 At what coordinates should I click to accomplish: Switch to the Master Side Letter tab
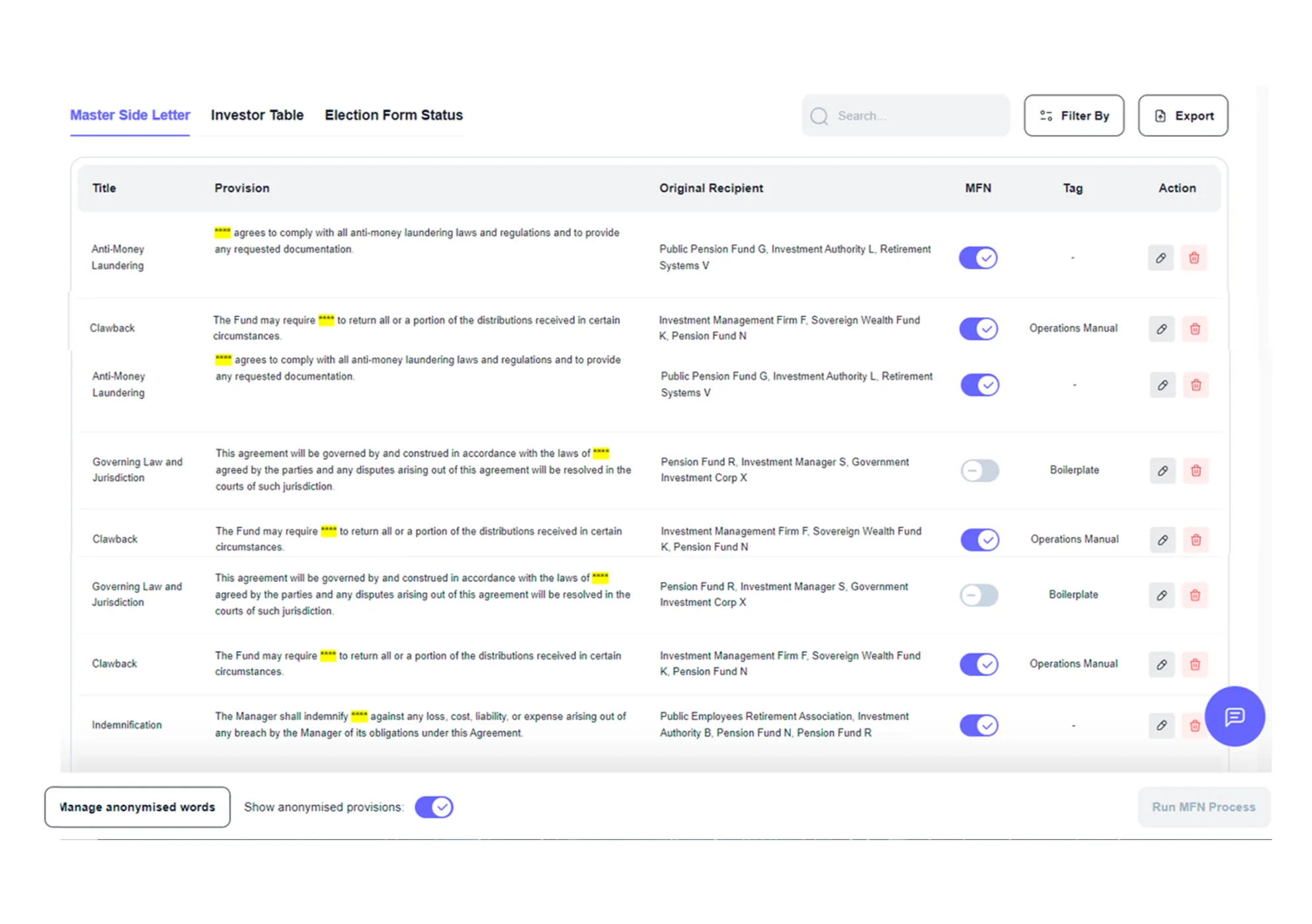pyautogui.click(x=130, y=115)
